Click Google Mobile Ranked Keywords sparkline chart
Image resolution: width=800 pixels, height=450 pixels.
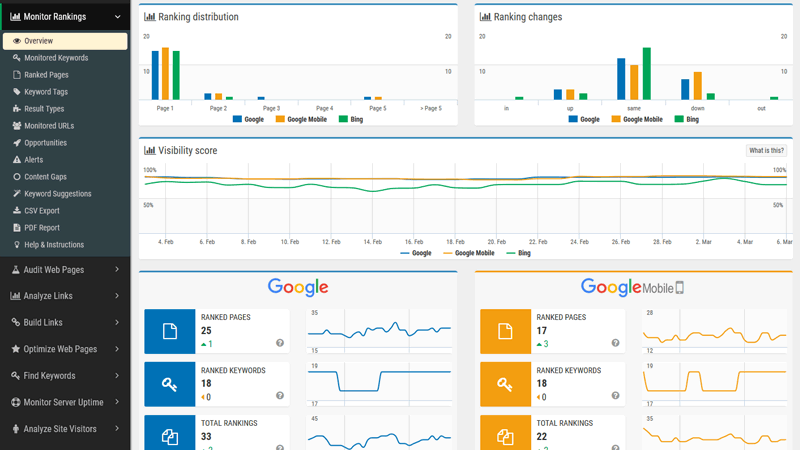(x=714, y=384)
